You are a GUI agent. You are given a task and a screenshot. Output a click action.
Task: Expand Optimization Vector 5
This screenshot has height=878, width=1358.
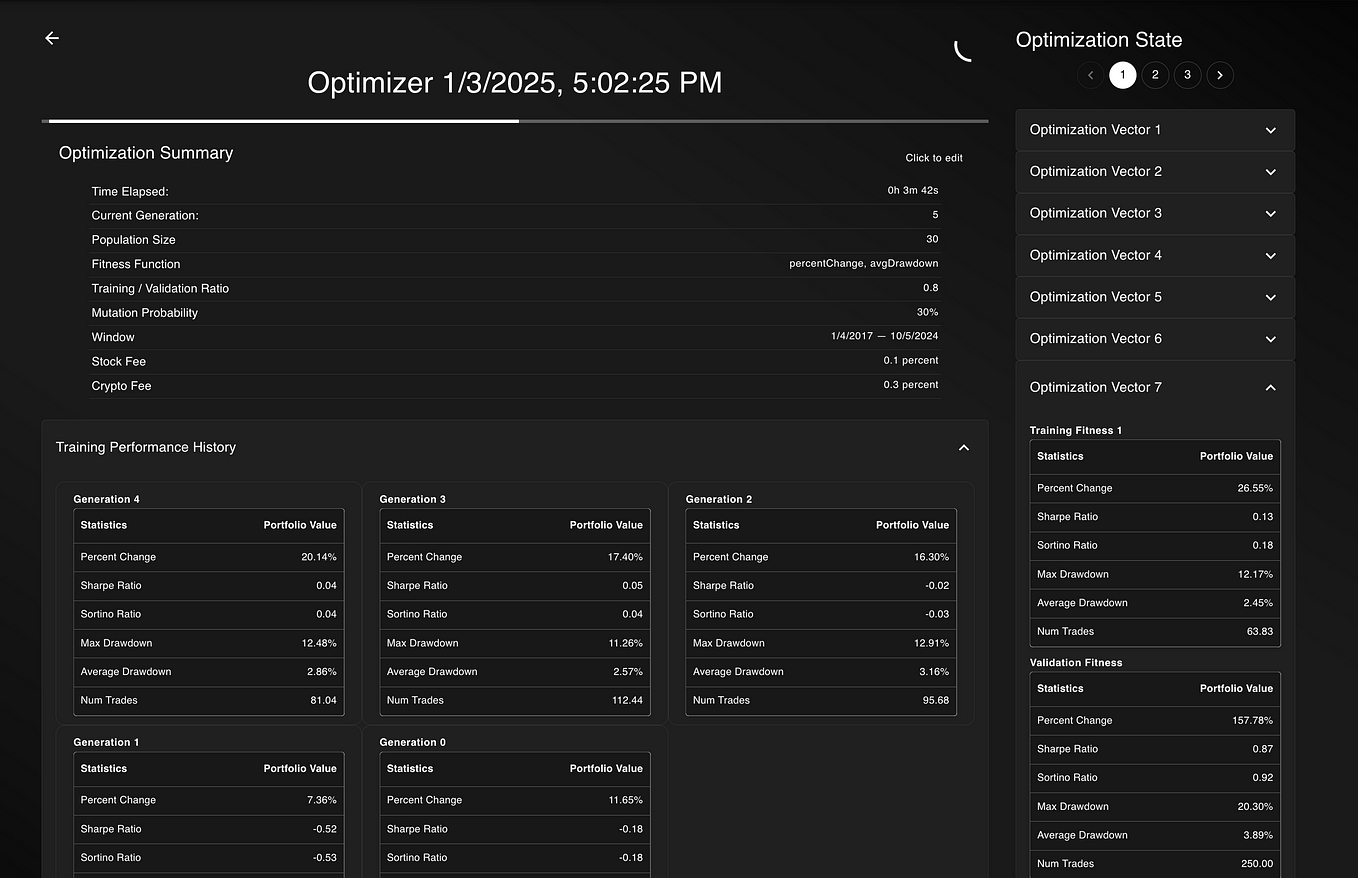click(1155, 297)
